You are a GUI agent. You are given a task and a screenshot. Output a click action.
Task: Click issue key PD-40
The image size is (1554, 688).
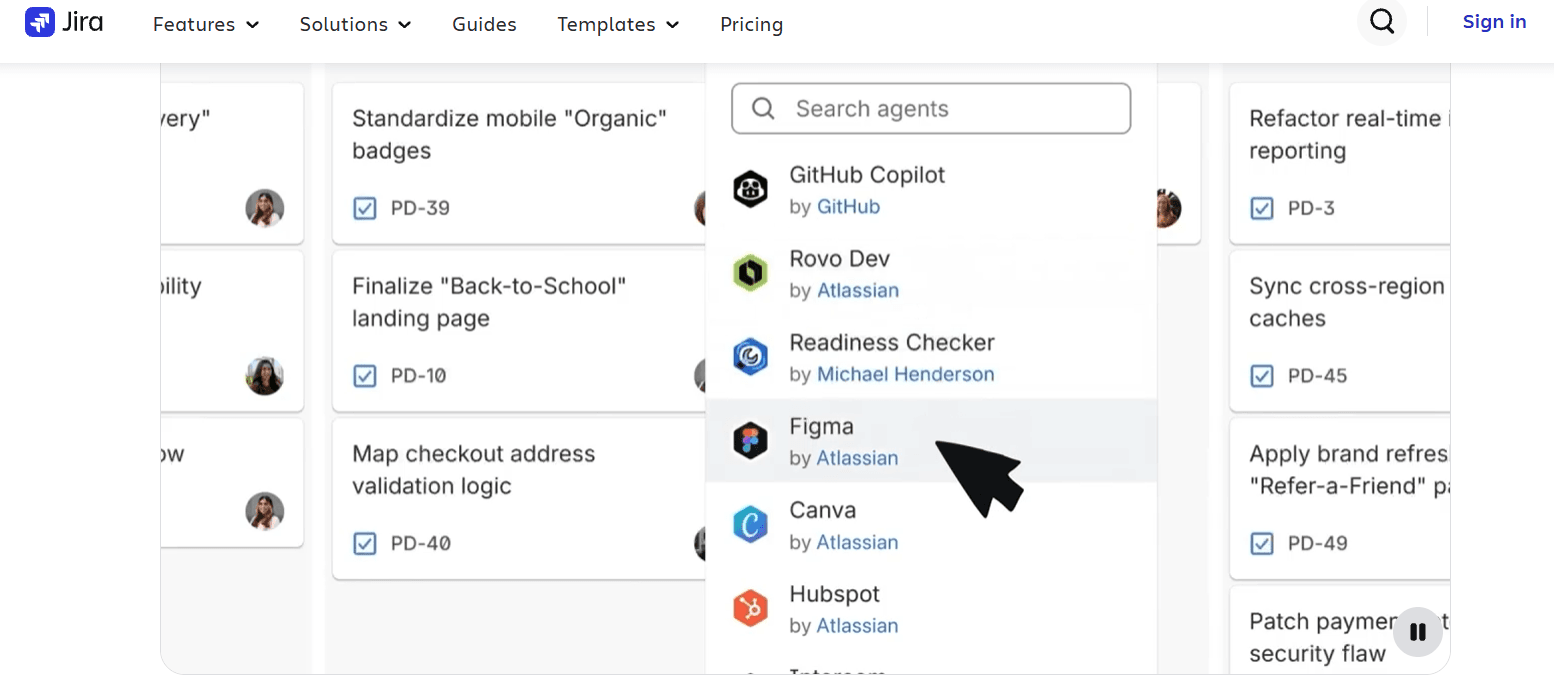(x=421, y=544)
